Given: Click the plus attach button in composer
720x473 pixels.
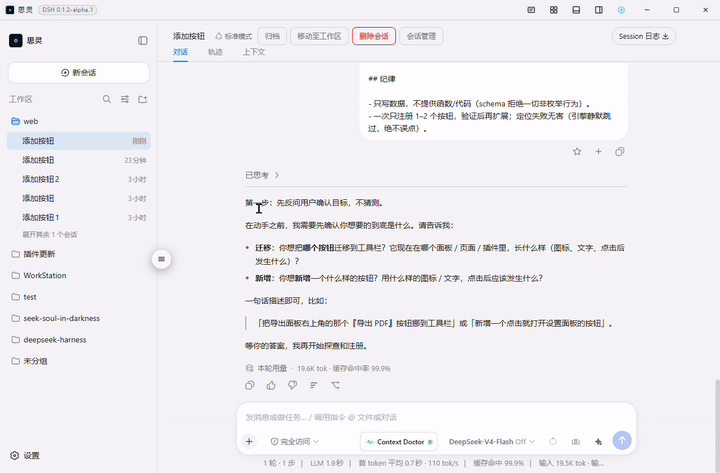Looking at the screenshot, I should (249, 441).
